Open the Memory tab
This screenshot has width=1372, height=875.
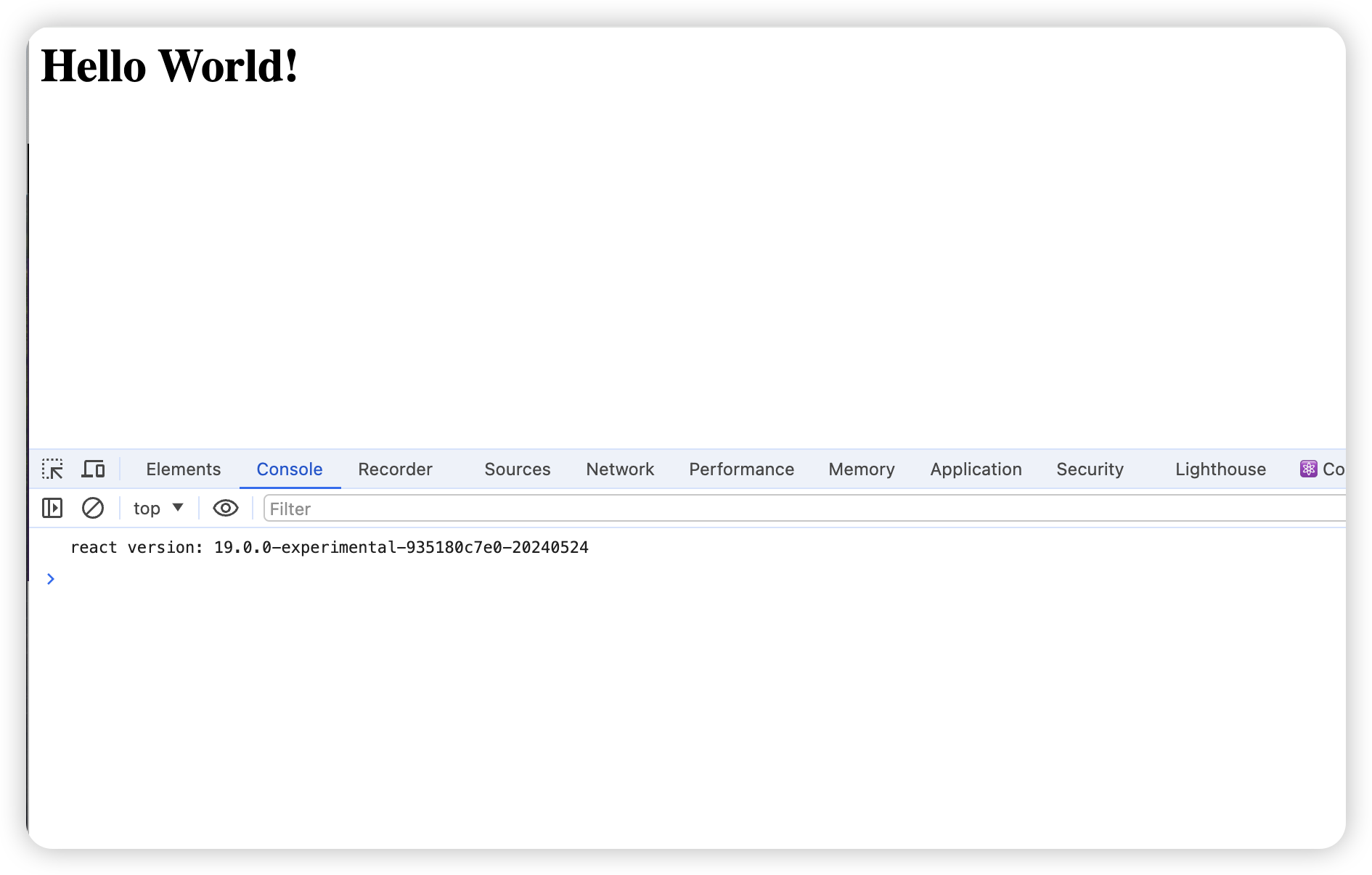pyautogui.click(x=862, y=469)
